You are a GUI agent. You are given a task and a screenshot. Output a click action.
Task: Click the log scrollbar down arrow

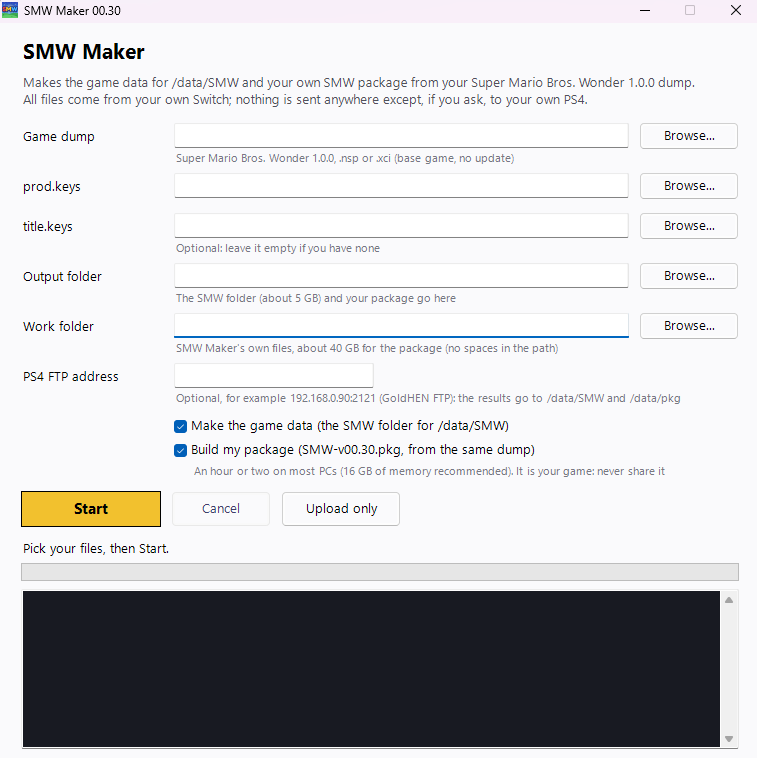coord(729,739)
